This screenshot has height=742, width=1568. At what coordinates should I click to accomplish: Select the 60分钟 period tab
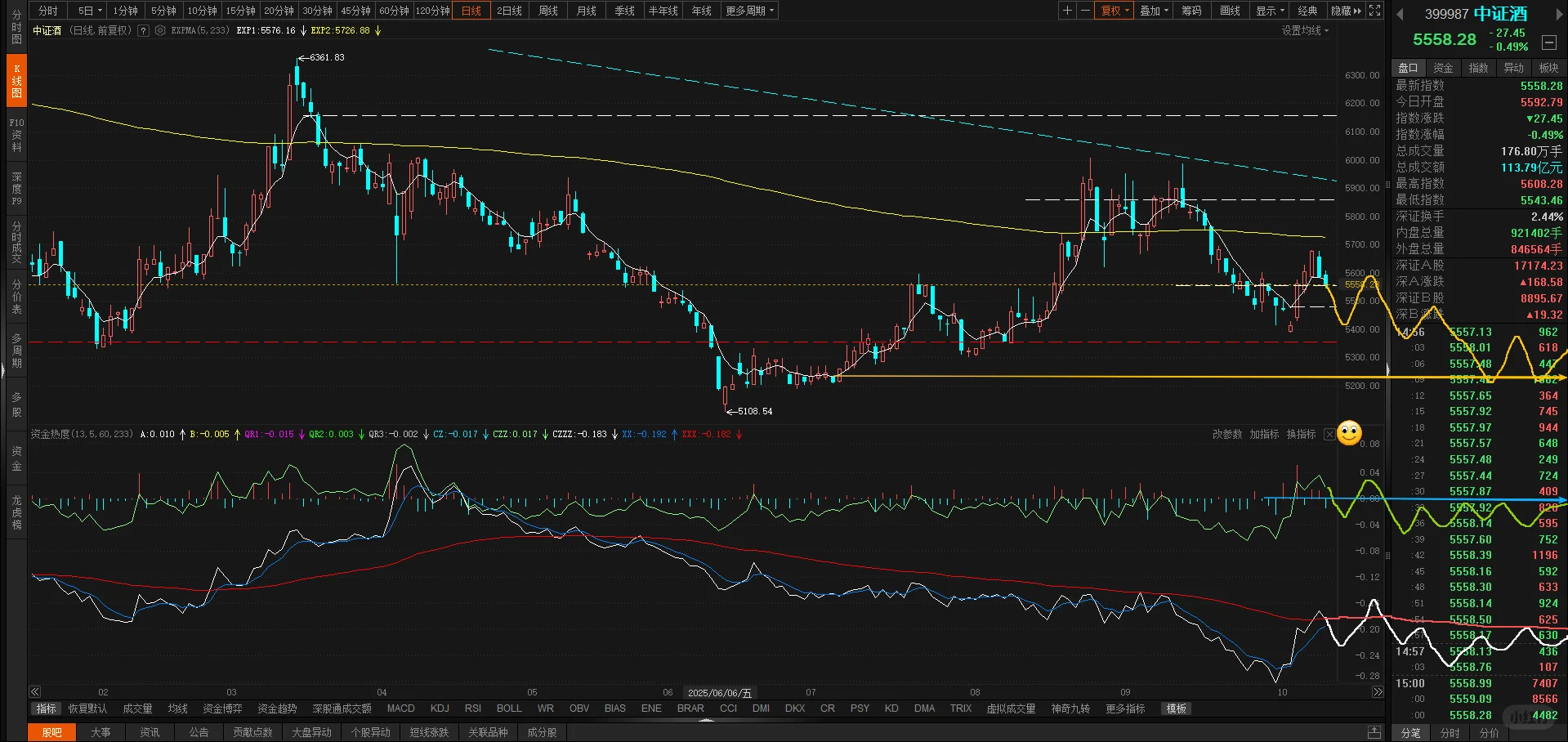[x=394, y=11]
